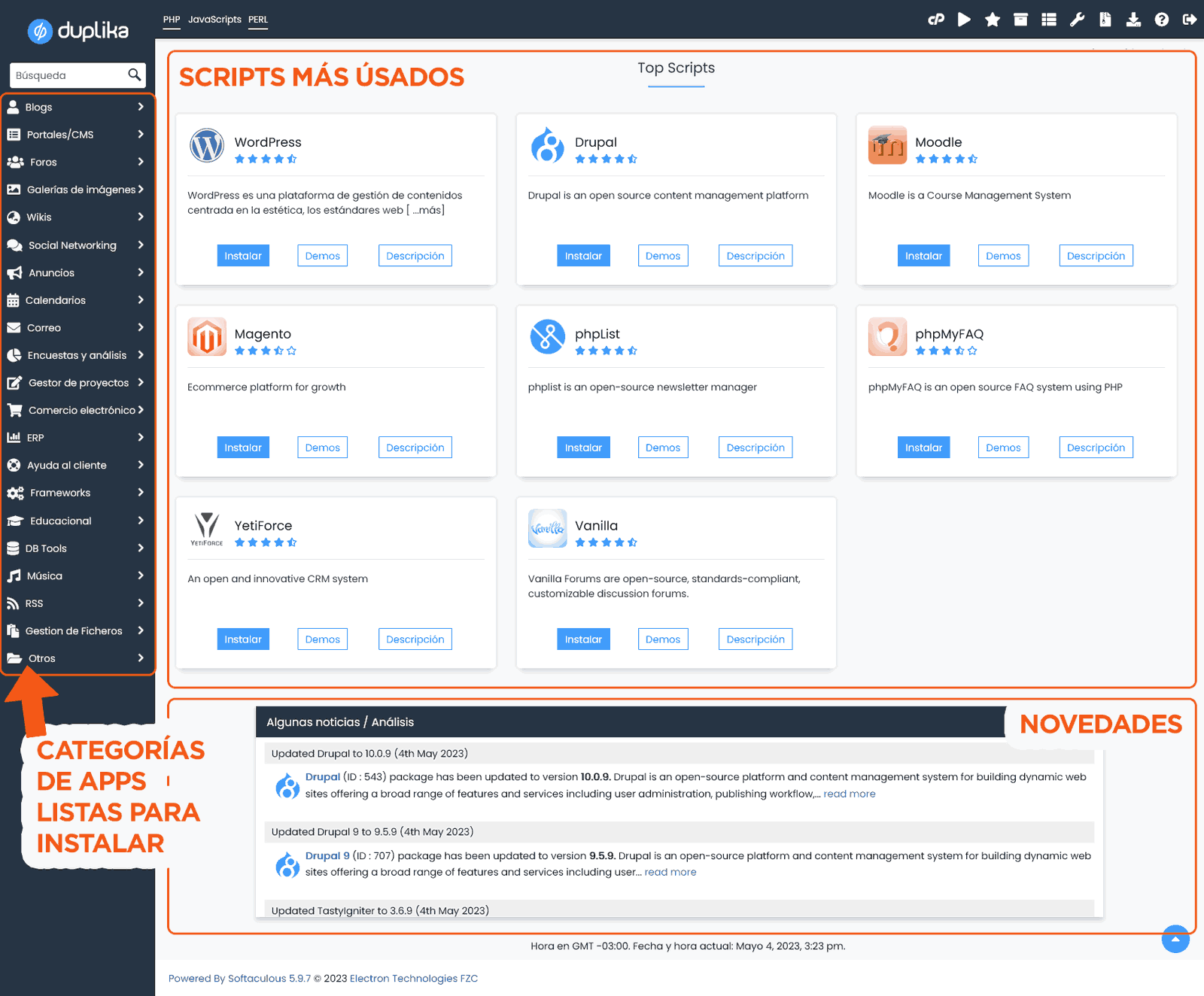Click read more on Drupal 9 news
1204x996 pixels.
pos(670,872)
